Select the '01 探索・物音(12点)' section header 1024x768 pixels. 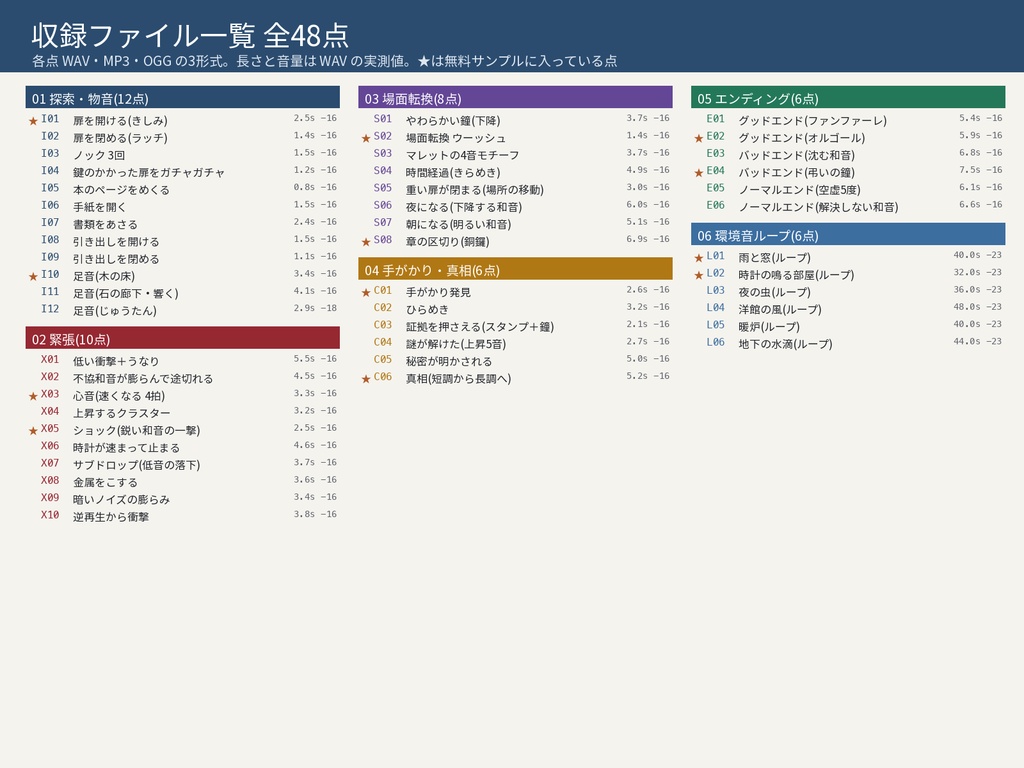(182, 97)
